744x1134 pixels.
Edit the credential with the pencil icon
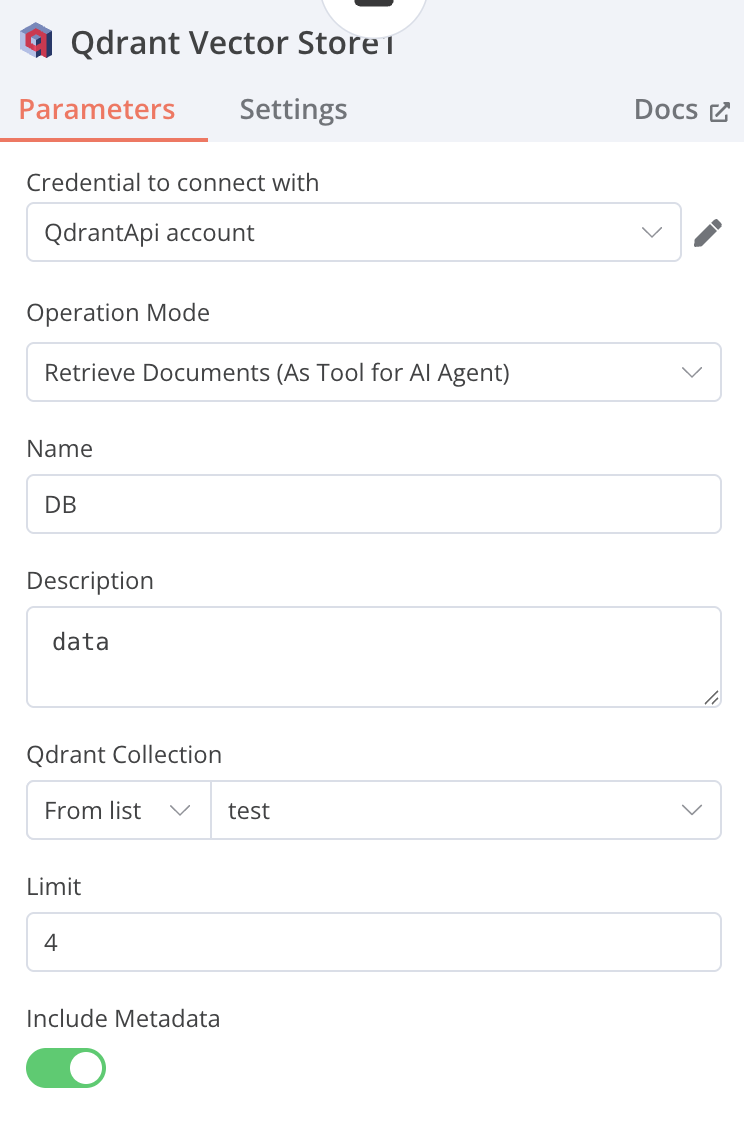708,233
